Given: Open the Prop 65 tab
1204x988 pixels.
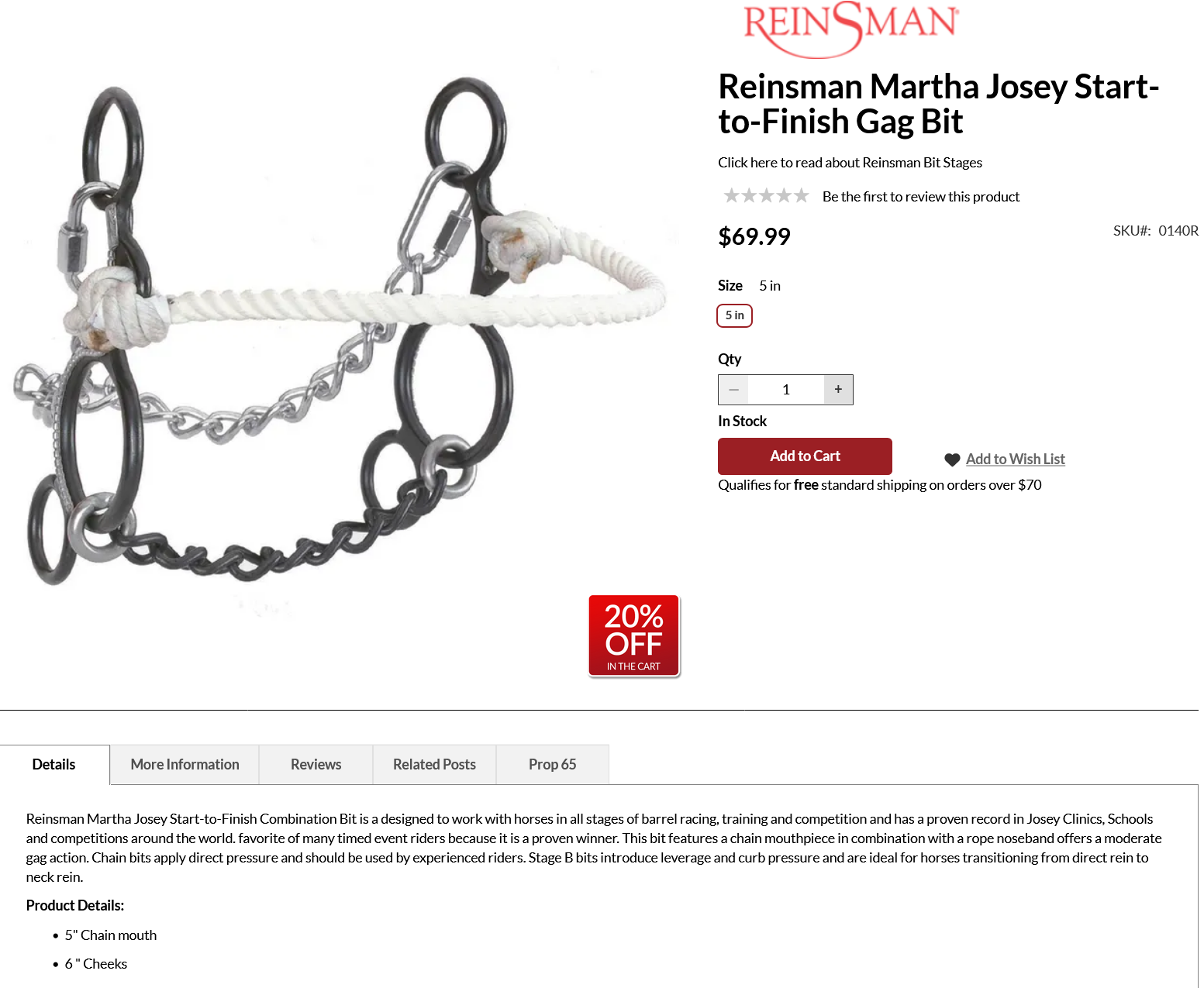Looking at the screenshot, I should 552,765.
